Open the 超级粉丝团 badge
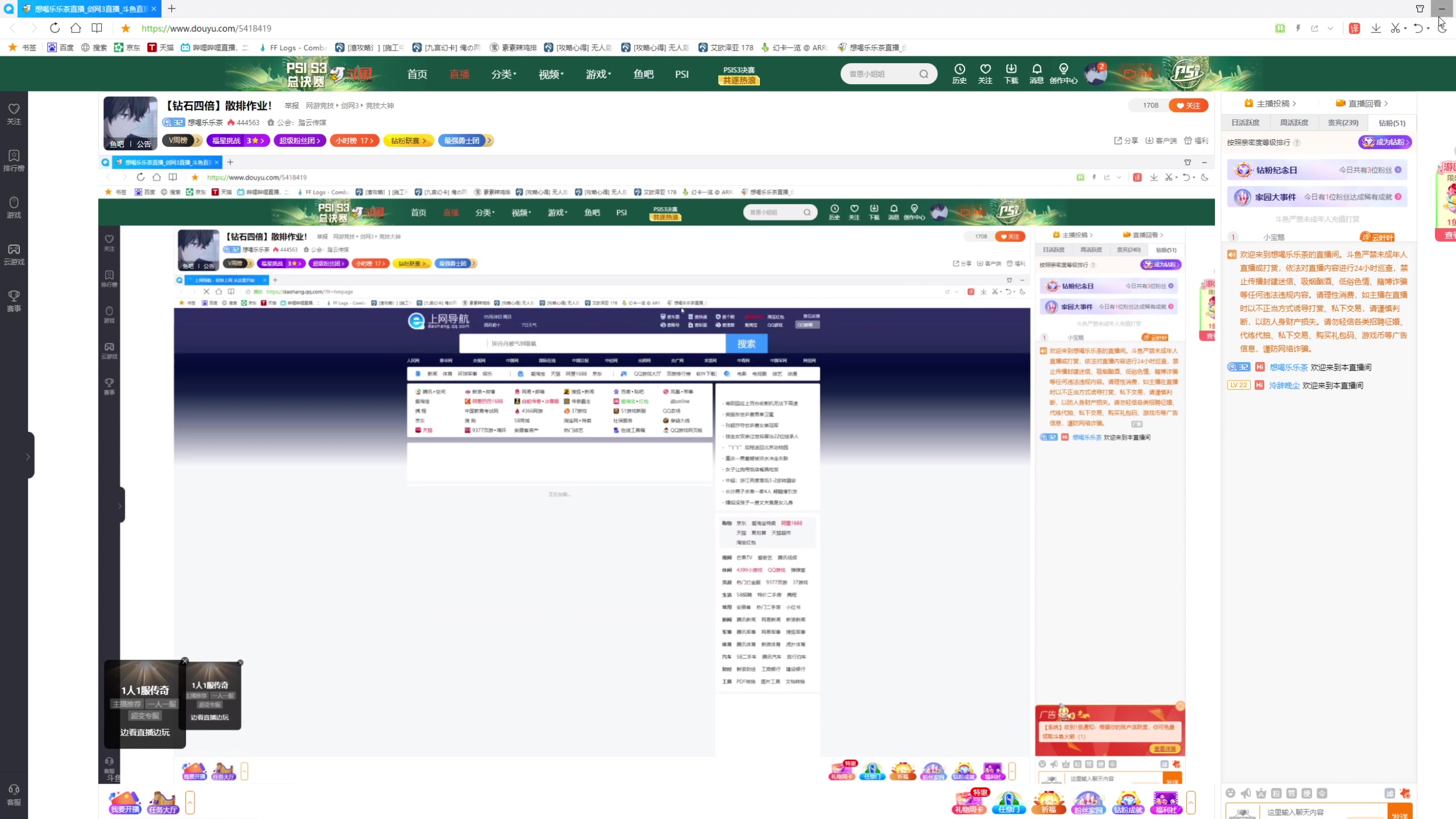Screen dimensions: 1456x819 pos(300,140)
